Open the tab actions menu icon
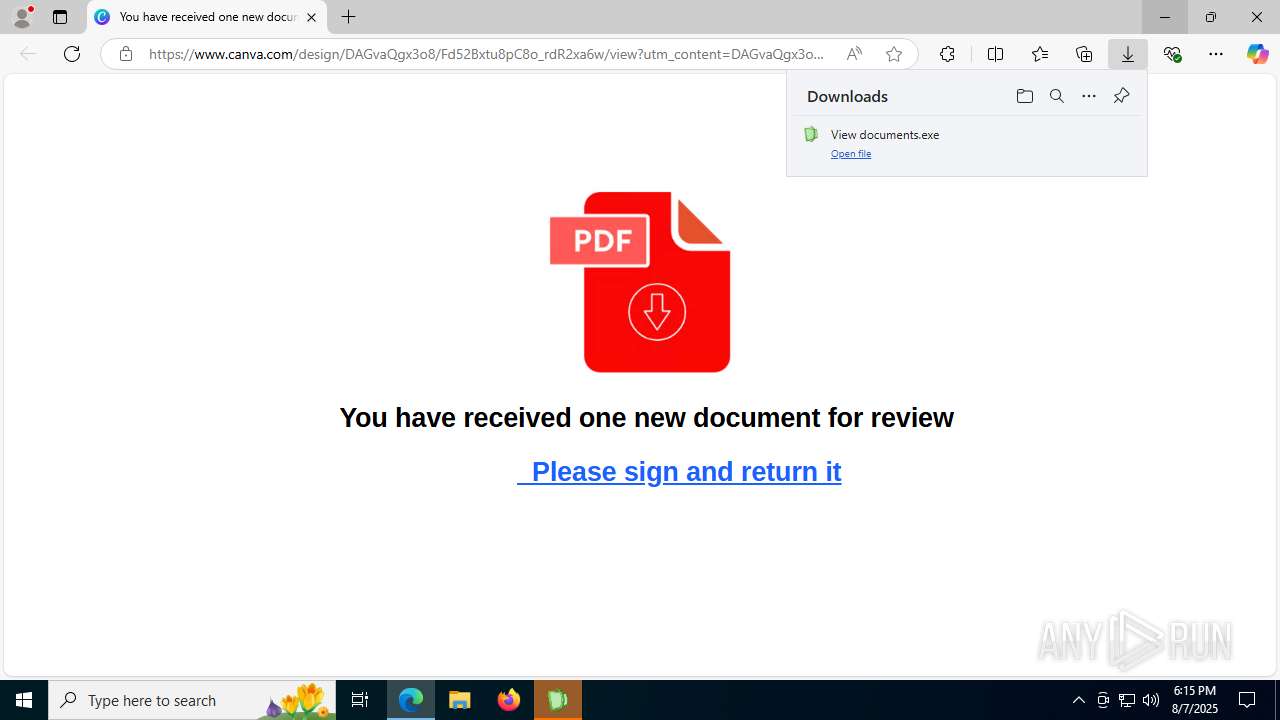 [60, 17]
